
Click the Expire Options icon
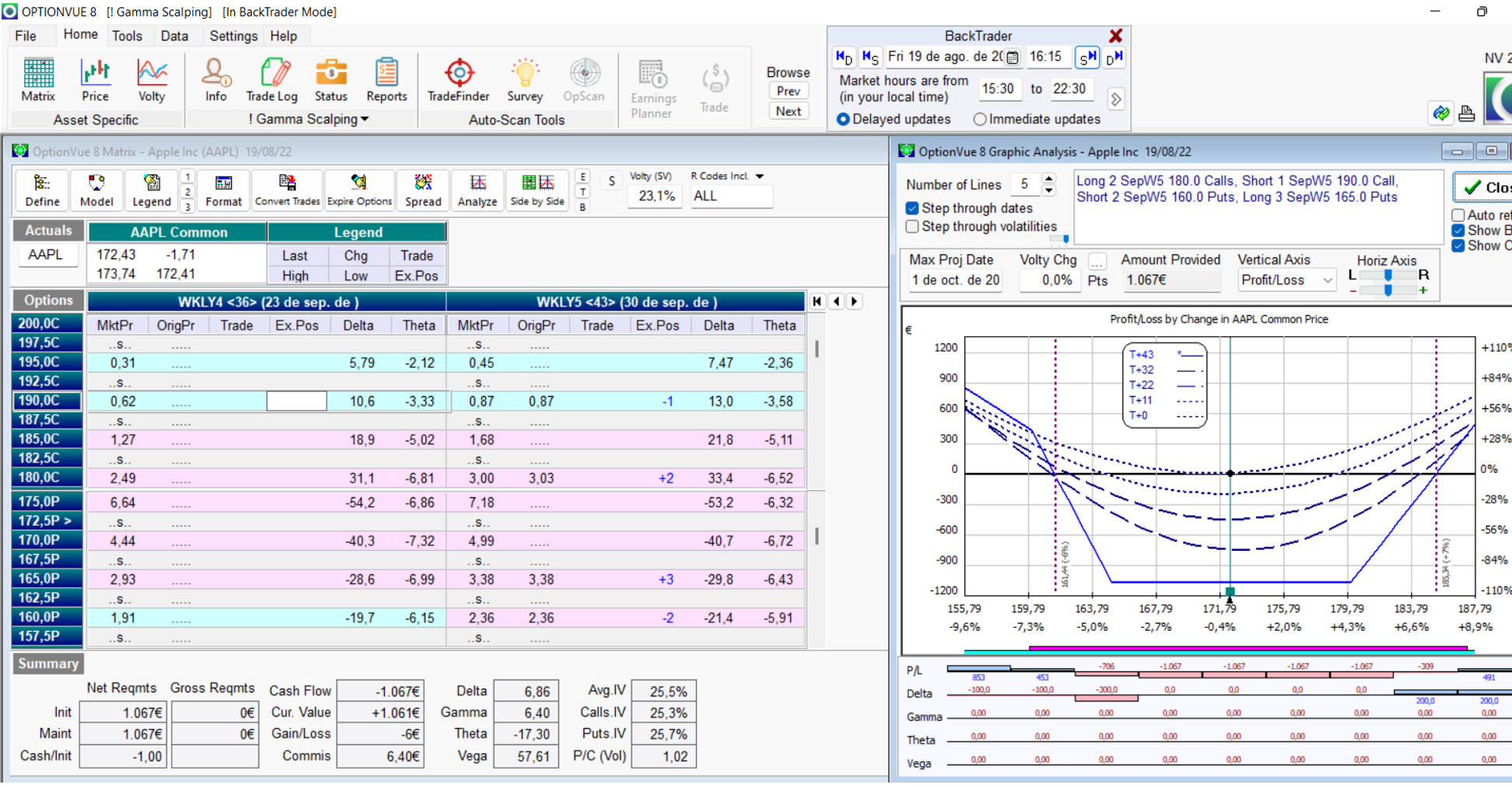pyautogui.click(x=359, y=191)
